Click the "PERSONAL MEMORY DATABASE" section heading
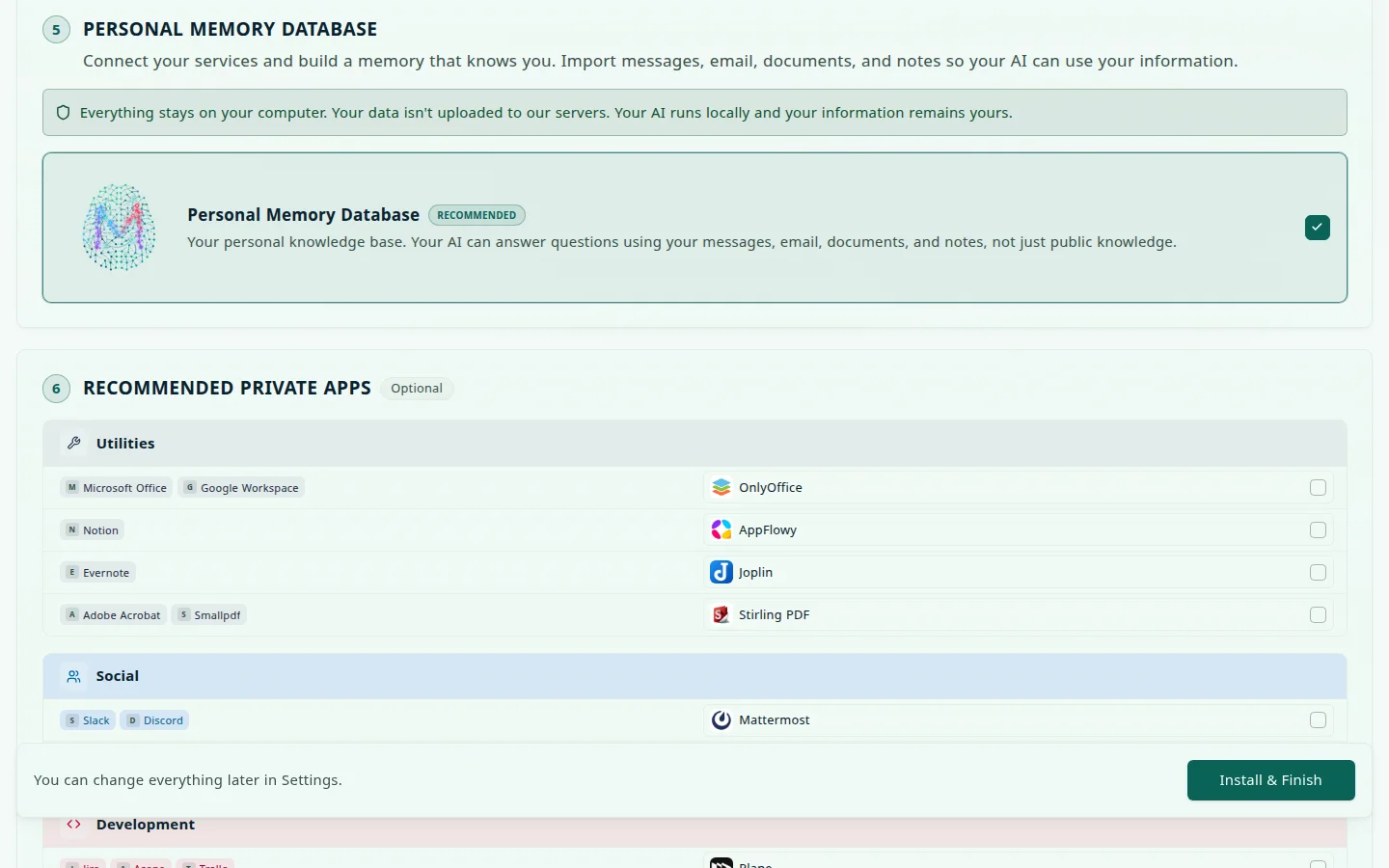This screenshot has width=1389, height=868. (231, 30)
